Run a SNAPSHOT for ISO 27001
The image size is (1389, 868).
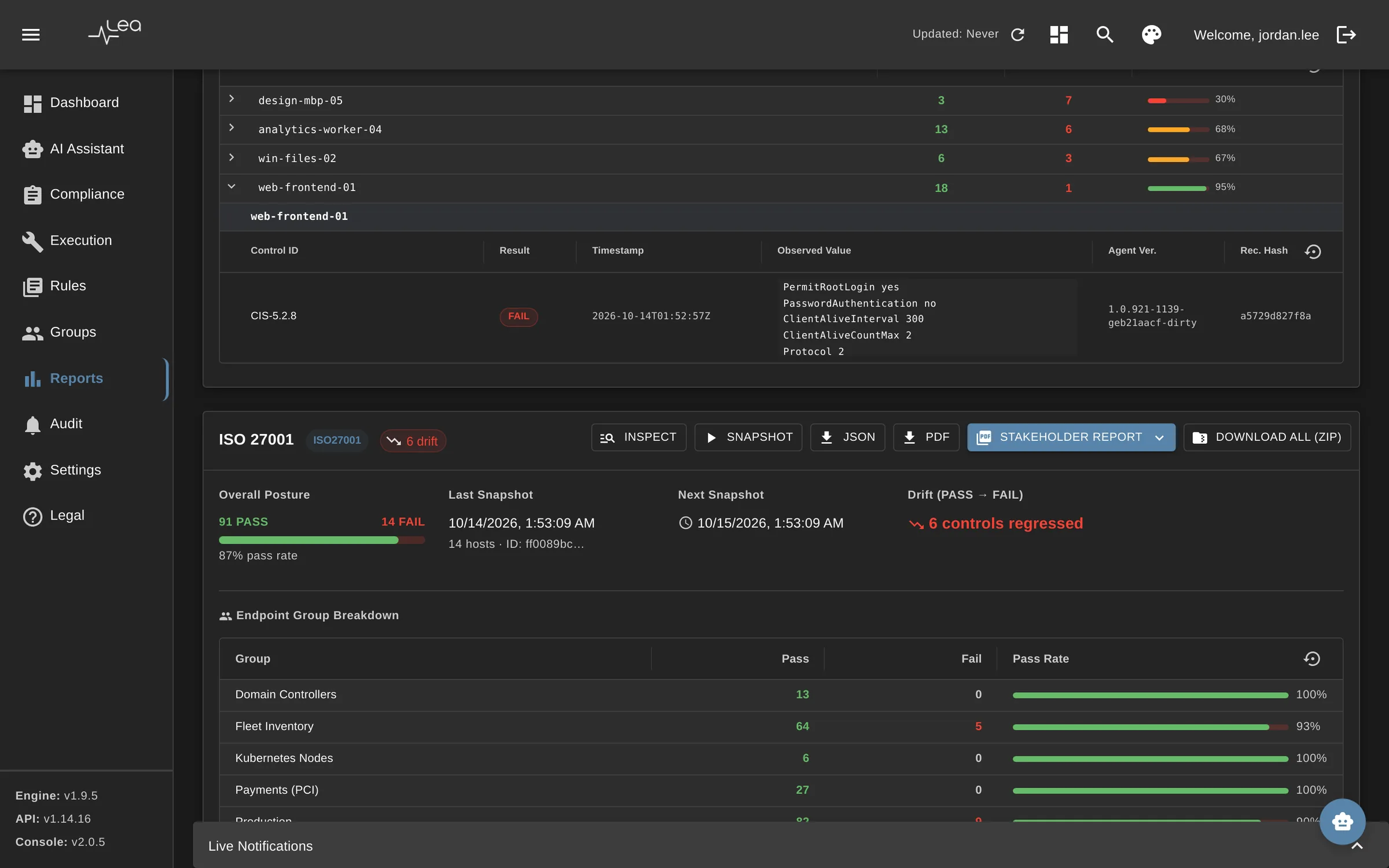[748, 437]
